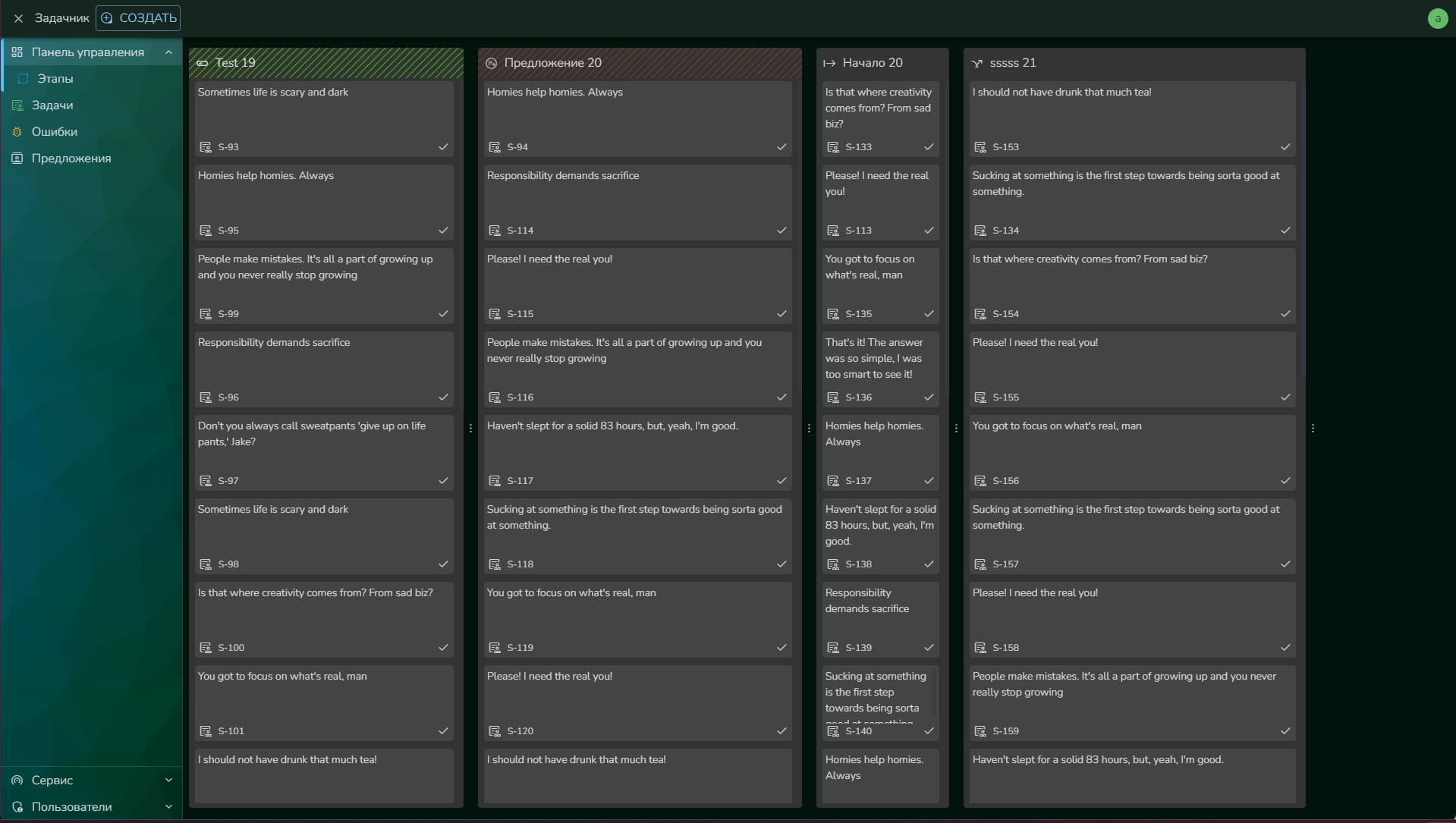This screenshot has width=1456, height=823.
Task: Click task type icon of S-156
Action: [x=980, y=481]
